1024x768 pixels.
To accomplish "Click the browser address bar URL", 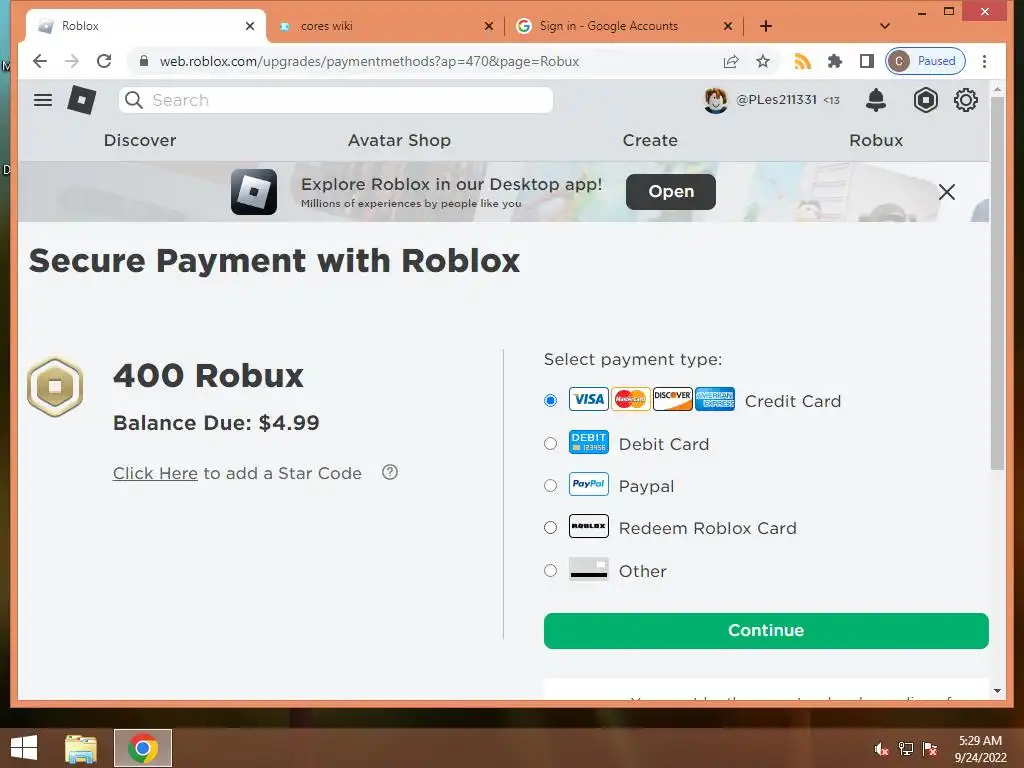I will pos(370,61).
